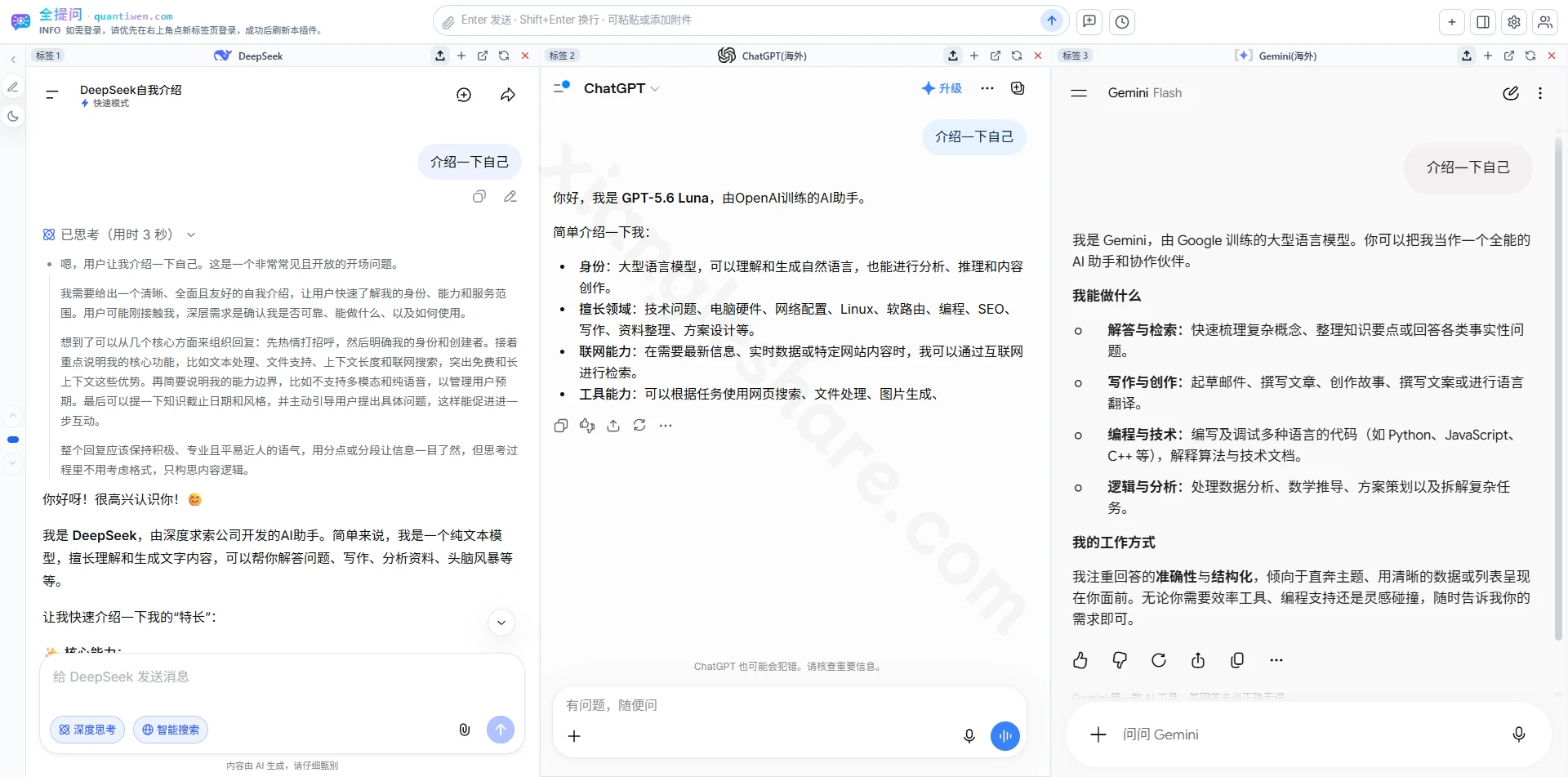Screen dimensions: 1568x777
Task: Collapse the DeepSeek thinking section
Action: [191, 234]
